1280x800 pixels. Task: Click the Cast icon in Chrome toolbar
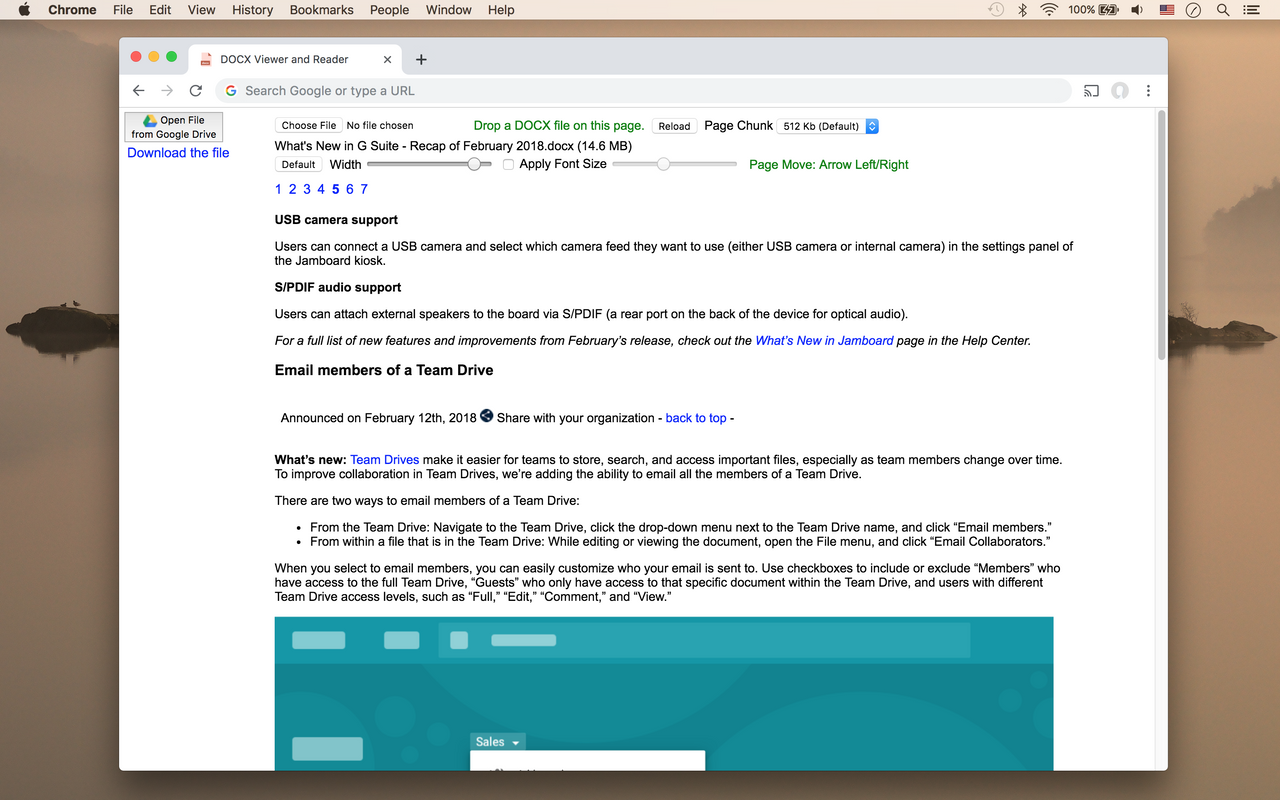(1091, 90)
